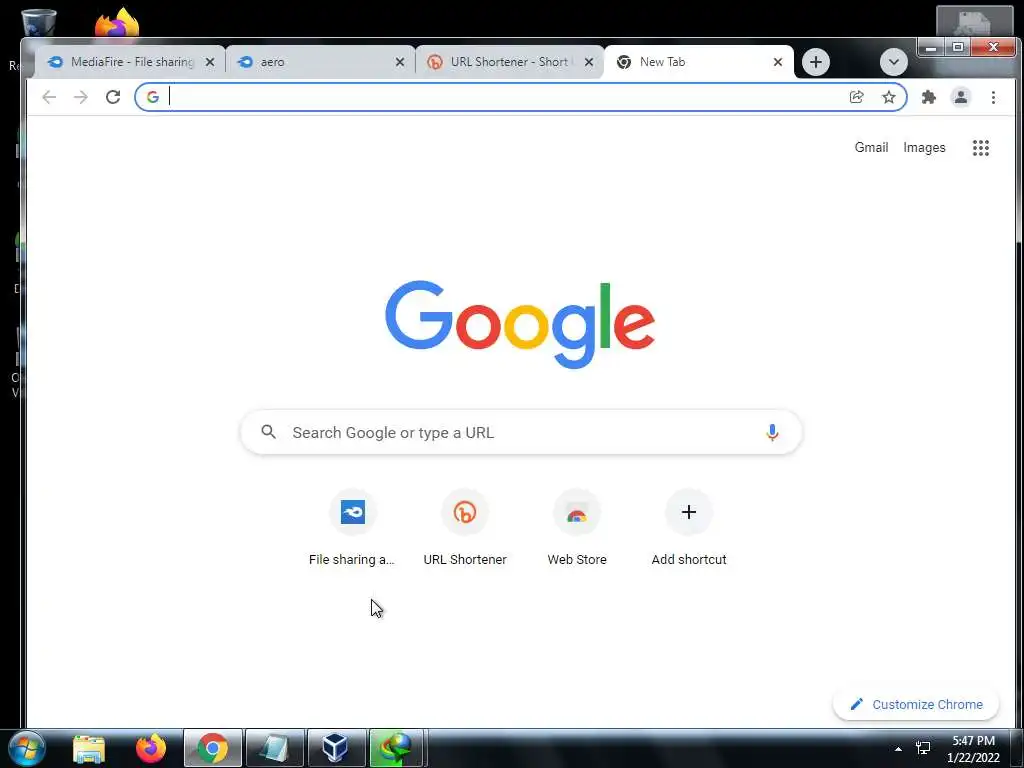The height and width of the screenshot is (768, 1024).
Task: Open the Web Store shortcut
Action: pyautogui.click(x=577, y=528)
